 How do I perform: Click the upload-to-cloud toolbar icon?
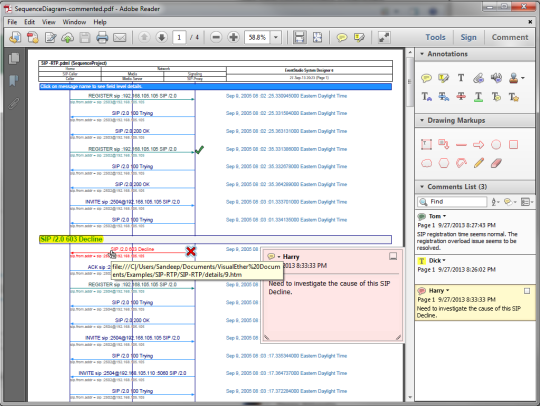68,37
